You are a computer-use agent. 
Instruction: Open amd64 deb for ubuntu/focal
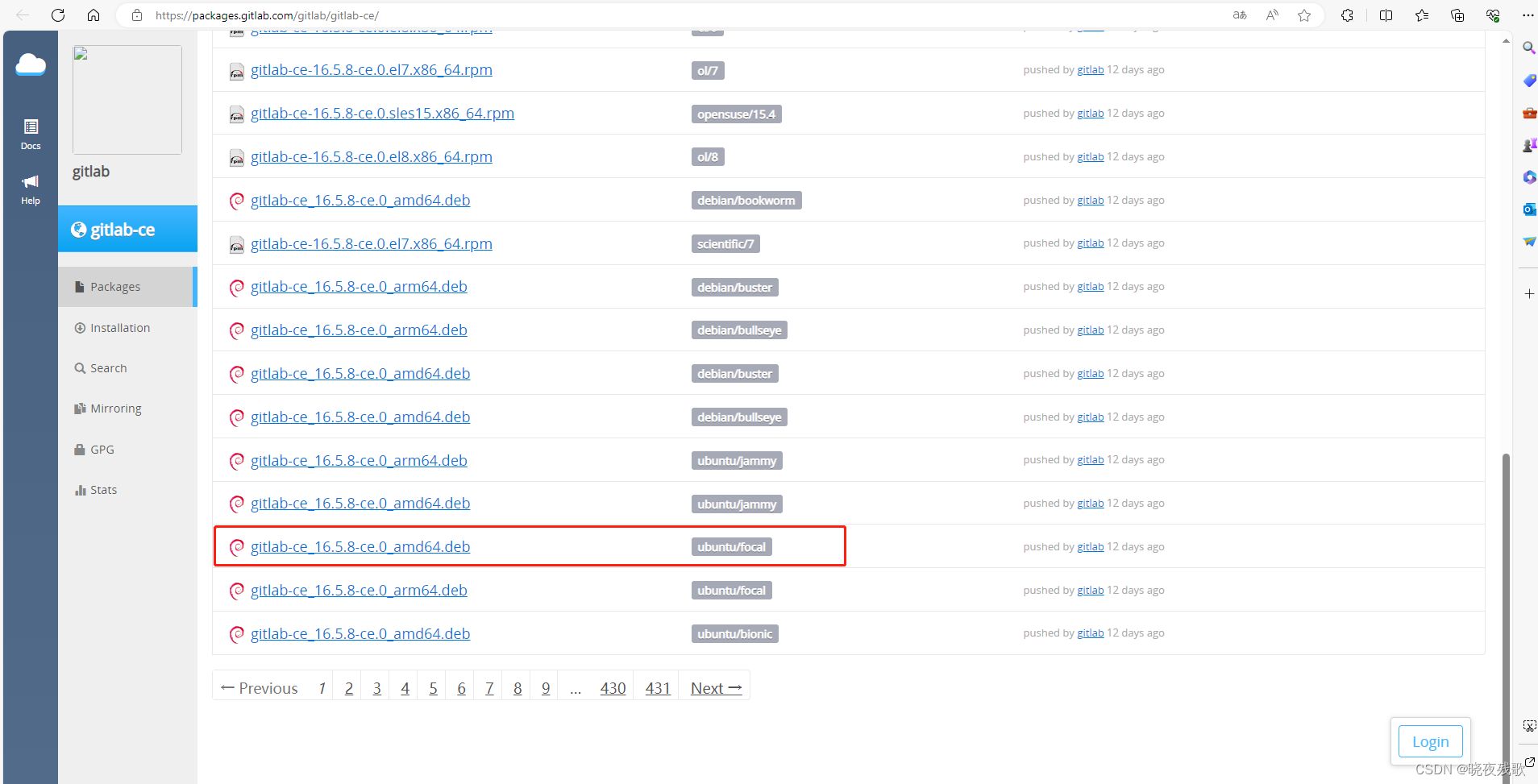point(360,547)
